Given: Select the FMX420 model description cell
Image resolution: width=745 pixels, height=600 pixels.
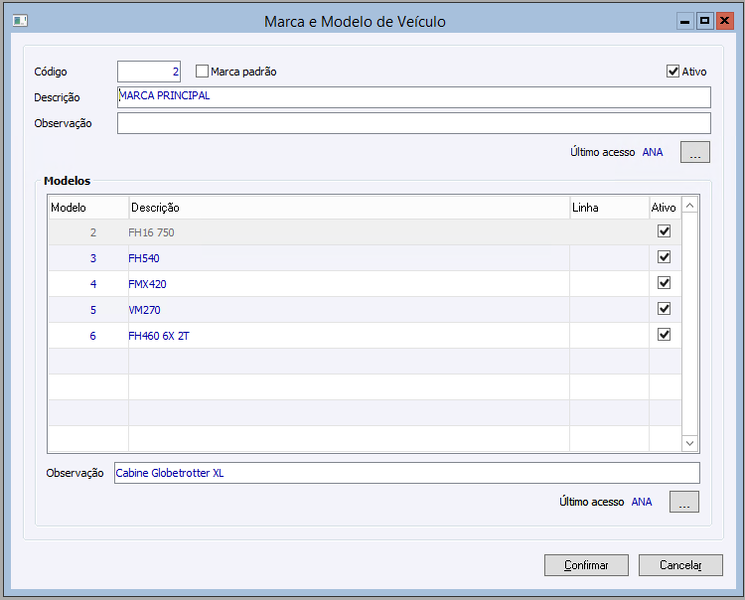Looking at the screenshot, I should tap(349, 284).
